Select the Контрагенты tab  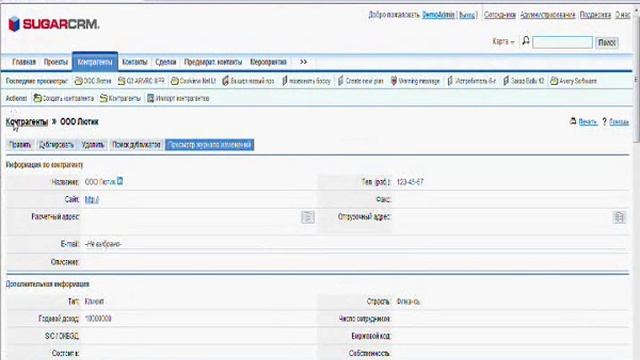click(x=95, y=62)
